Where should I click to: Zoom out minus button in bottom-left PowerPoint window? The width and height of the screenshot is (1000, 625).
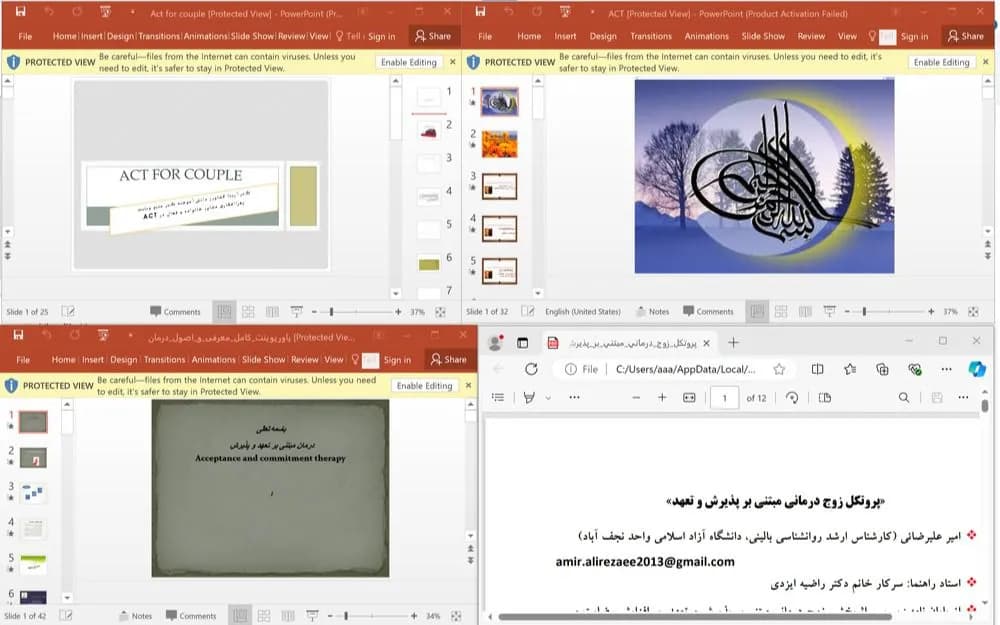[330, 616]
